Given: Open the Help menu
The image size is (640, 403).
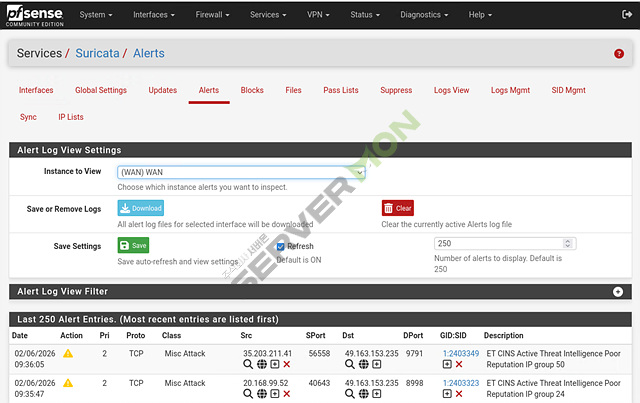Looking at the screenshot, I should coord(480,15).
